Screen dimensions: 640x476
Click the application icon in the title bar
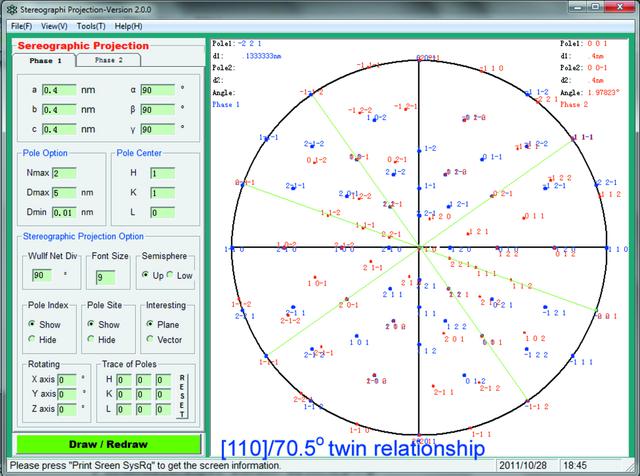coord(11,9)
